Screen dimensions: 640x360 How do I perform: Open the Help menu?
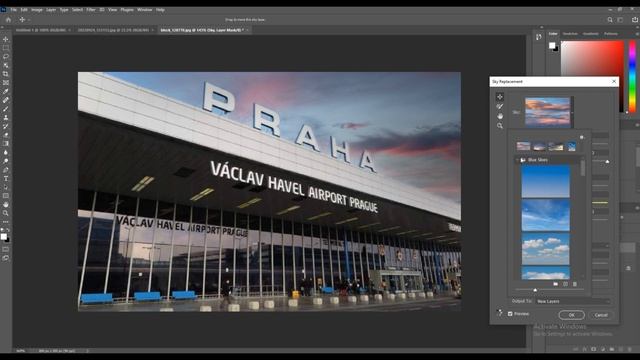(x=160, y=10)
